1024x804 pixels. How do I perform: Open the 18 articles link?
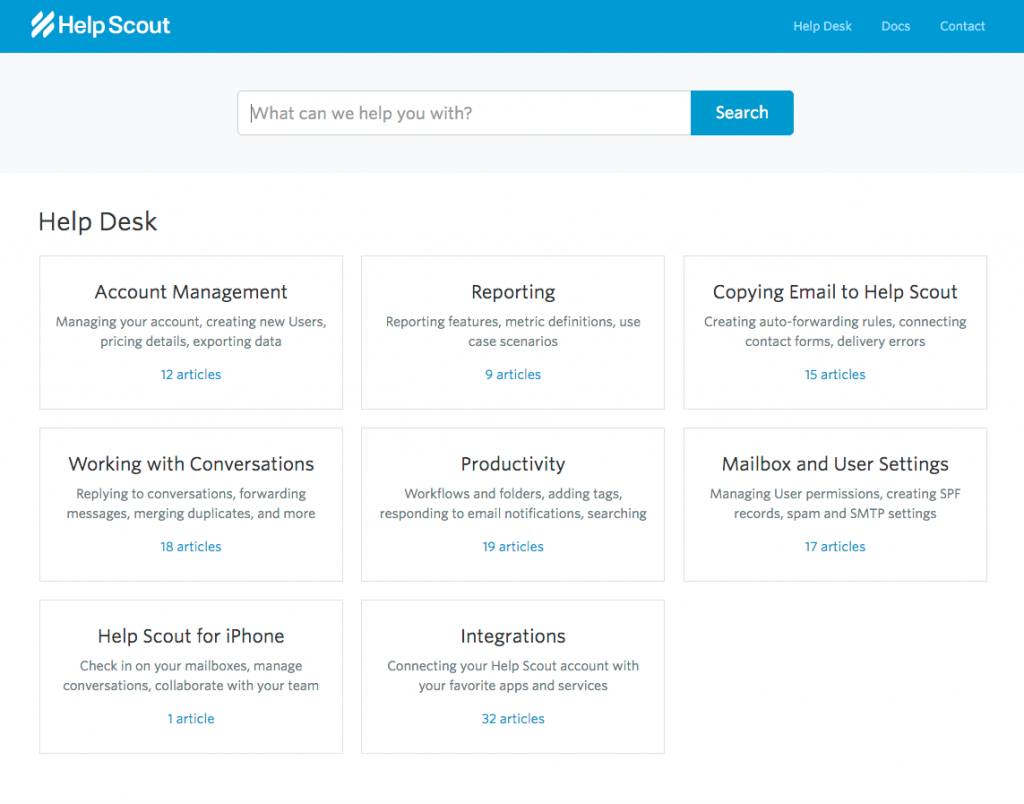point(191,547)
